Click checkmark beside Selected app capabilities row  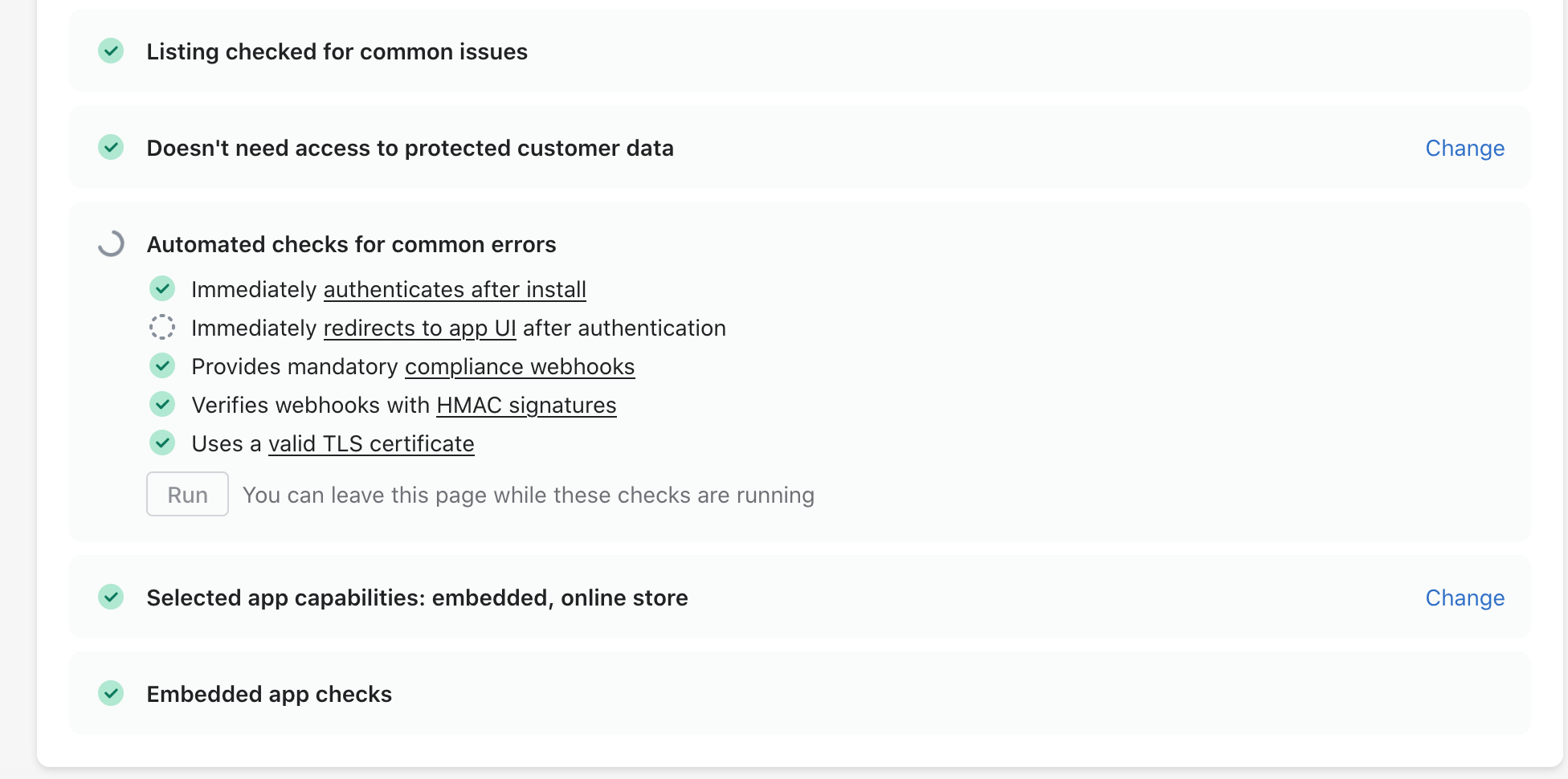111,598
